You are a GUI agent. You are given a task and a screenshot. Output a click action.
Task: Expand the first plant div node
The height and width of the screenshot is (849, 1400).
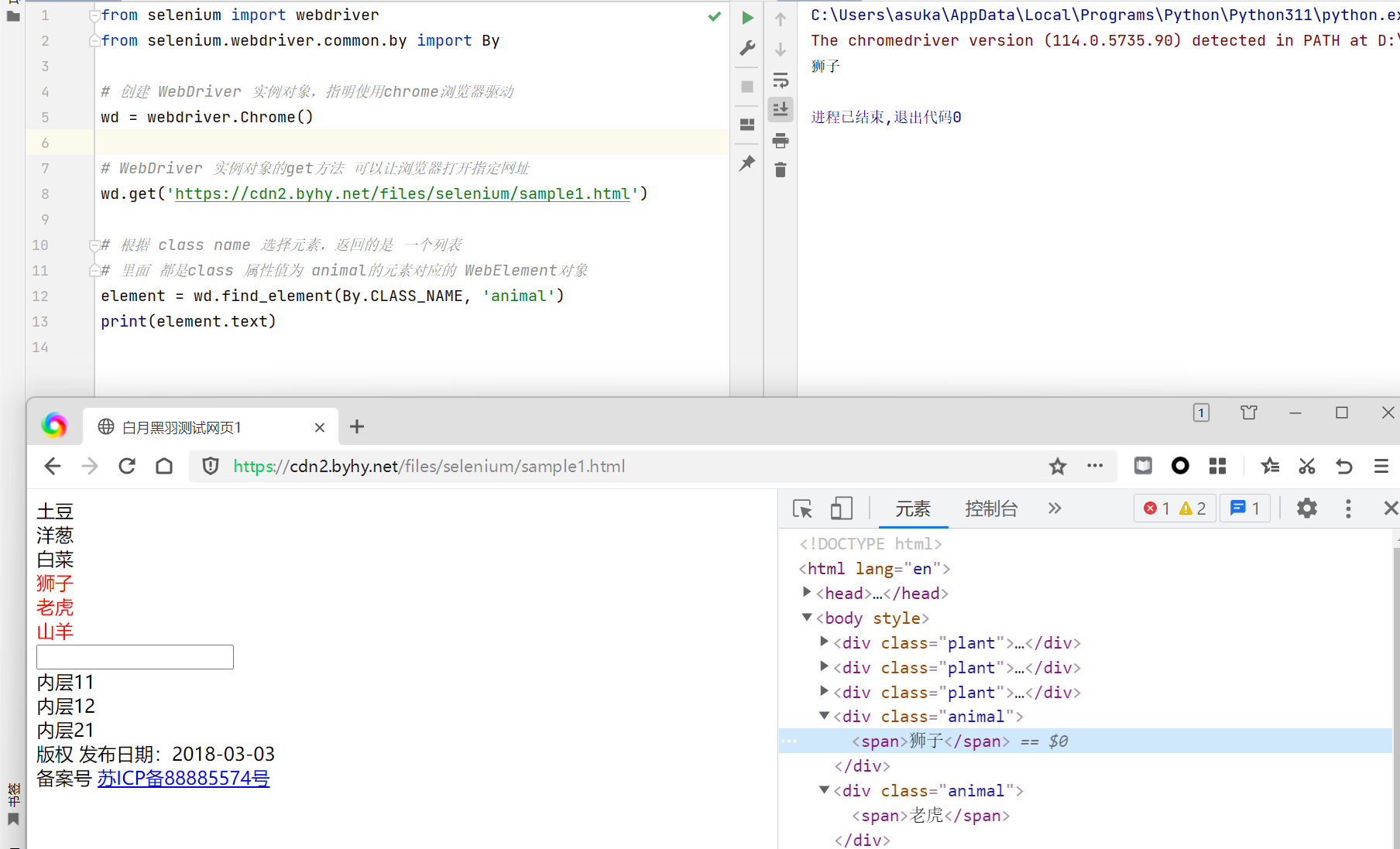tap(824, 642)
